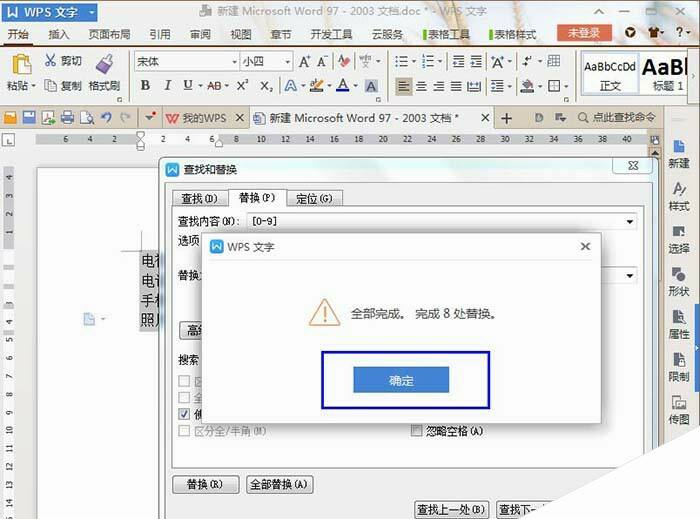Screen dimensions: 700x519
Task: Click the numbered list icon
Action: 428,61
